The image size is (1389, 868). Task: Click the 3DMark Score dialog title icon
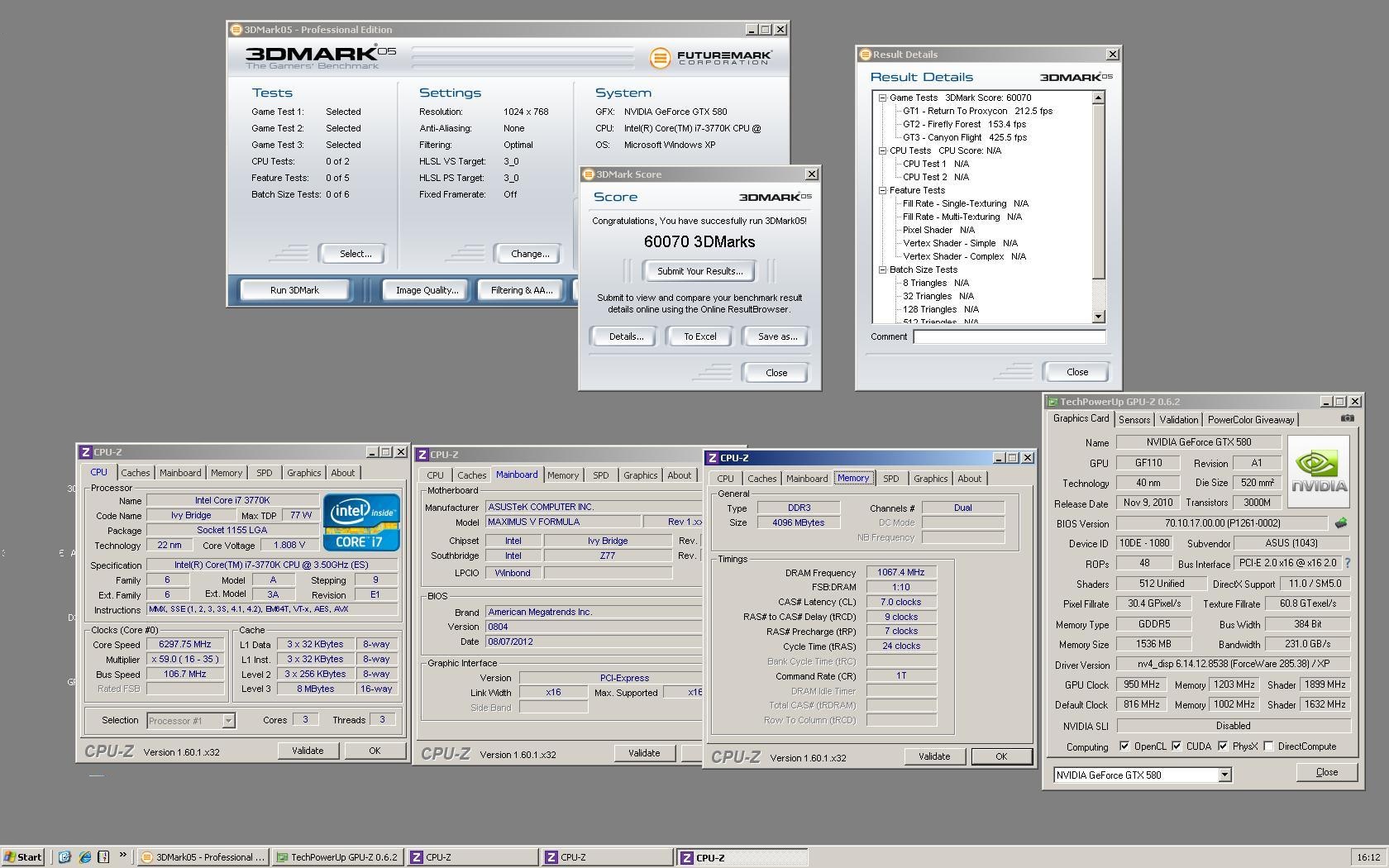pyautogui.click(x=588, y=174)
